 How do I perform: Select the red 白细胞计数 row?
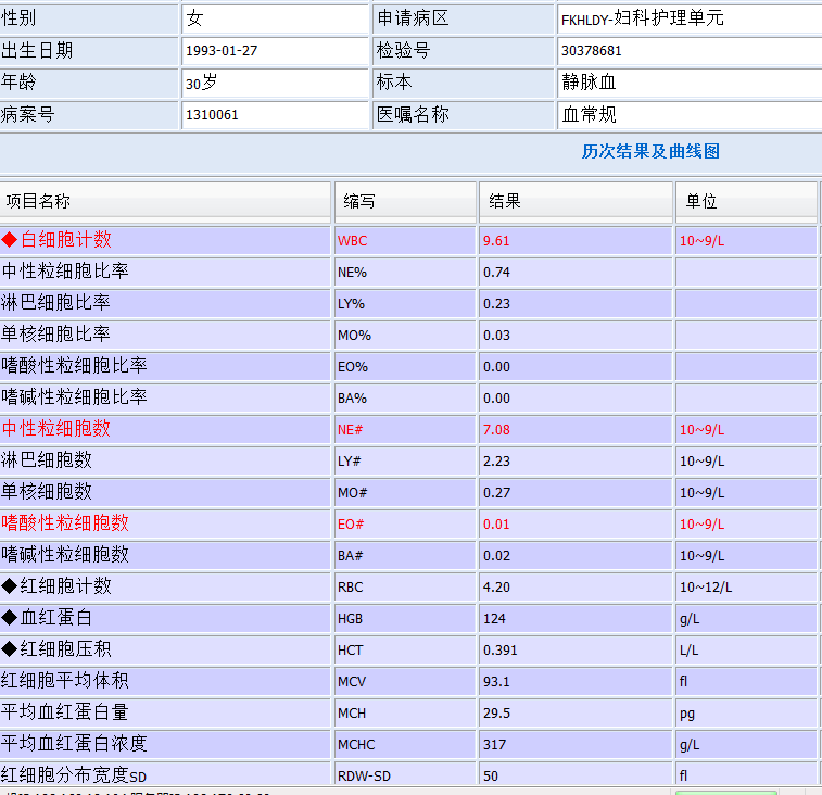(x=165, y=240)
